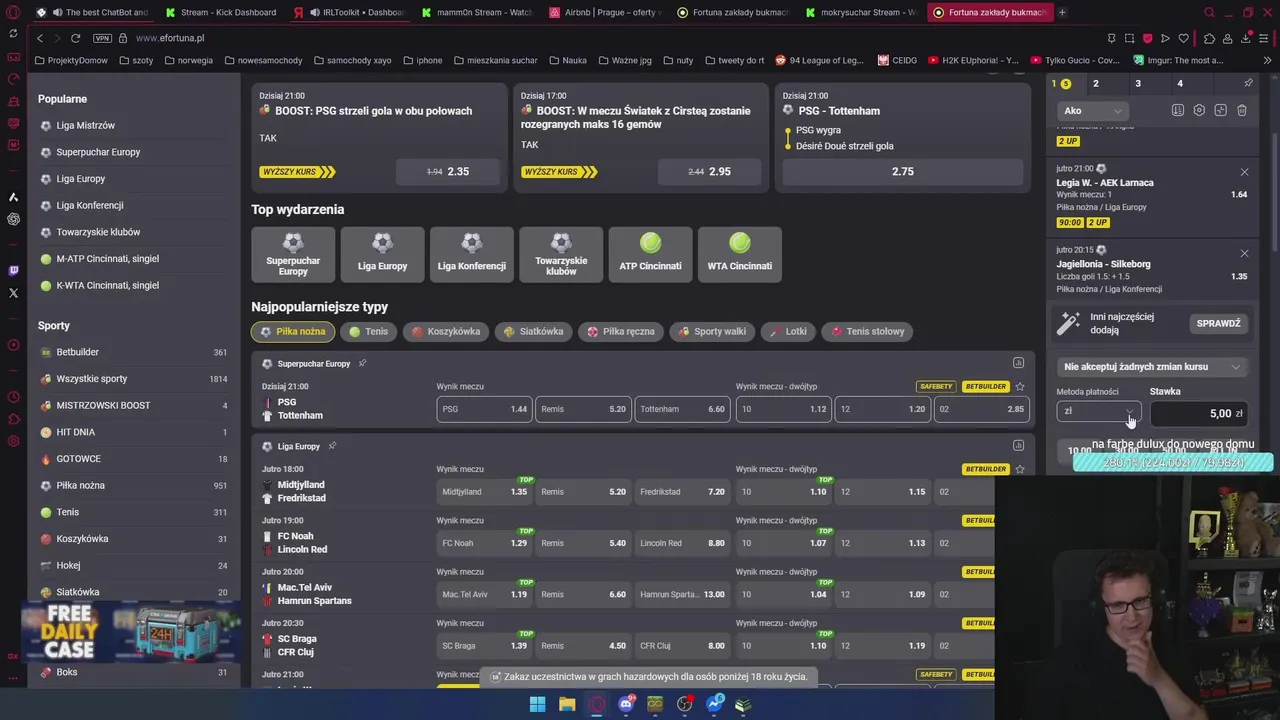Switch to bet slip tab 4
The image size is (1280, 720).
tap(1180, 84)
